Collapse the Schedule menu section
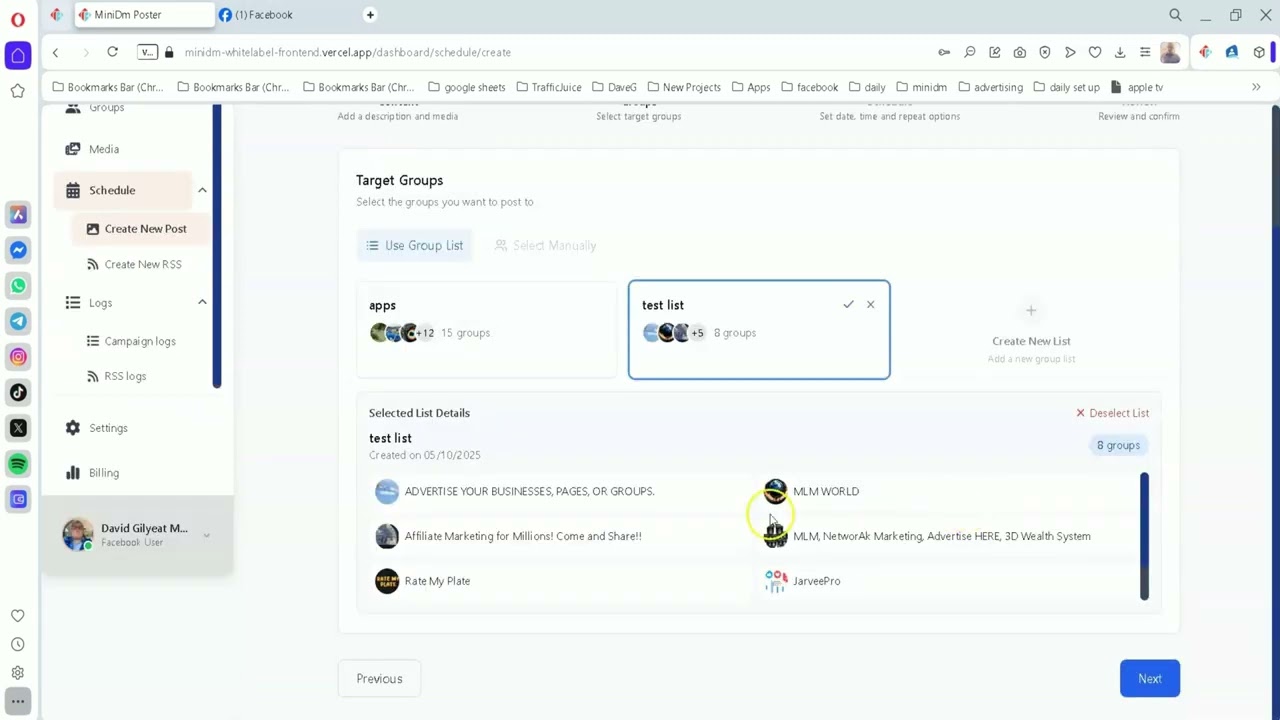 click(x=202, y=190)
